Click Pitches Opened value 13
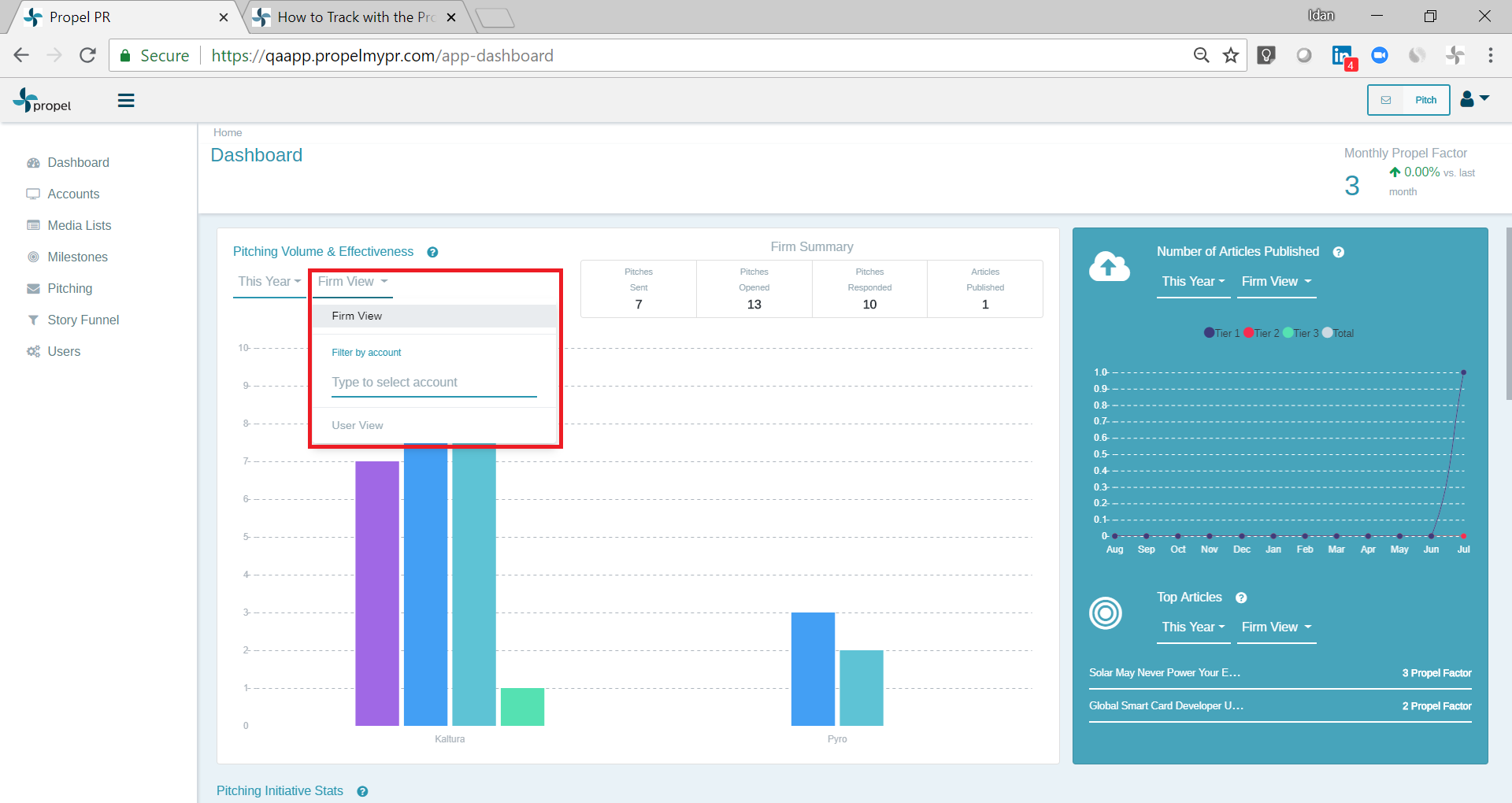Screen dimensions: 1512x803 (754, 305)
